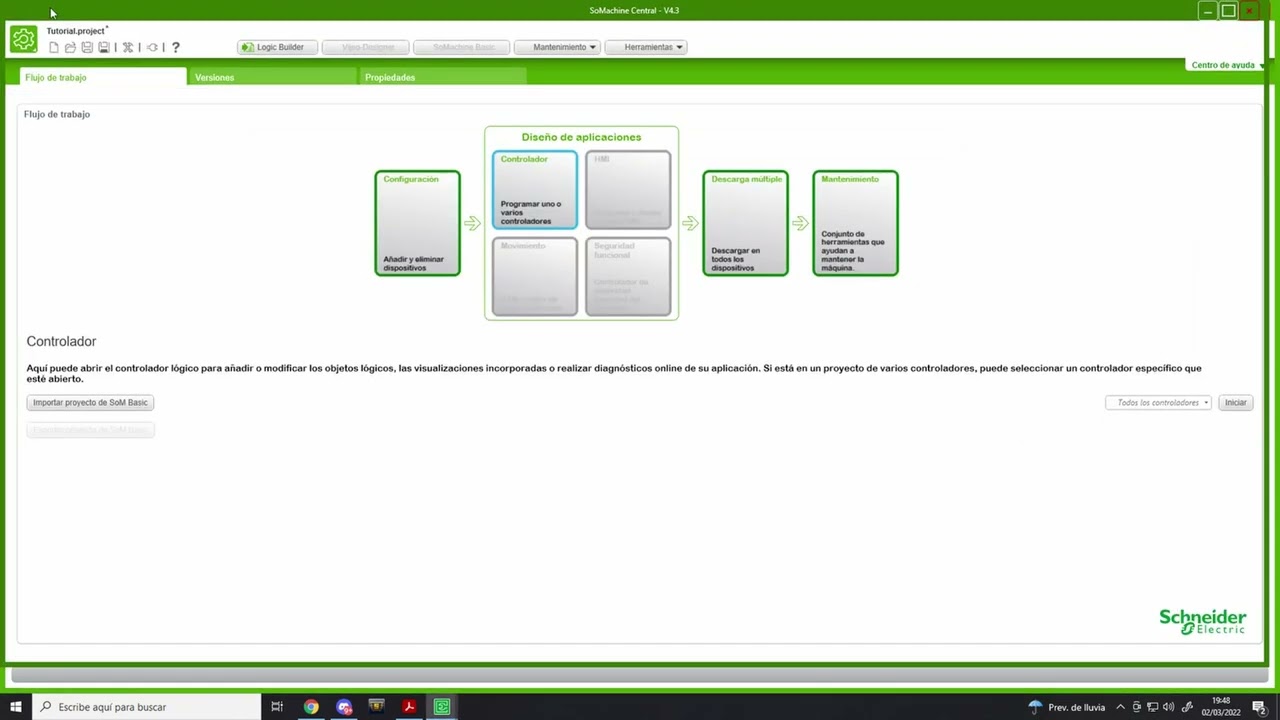This screenshot has height=720, width=1280.
Task: Open help via question mark icon
Action: [x=176, y=47]
